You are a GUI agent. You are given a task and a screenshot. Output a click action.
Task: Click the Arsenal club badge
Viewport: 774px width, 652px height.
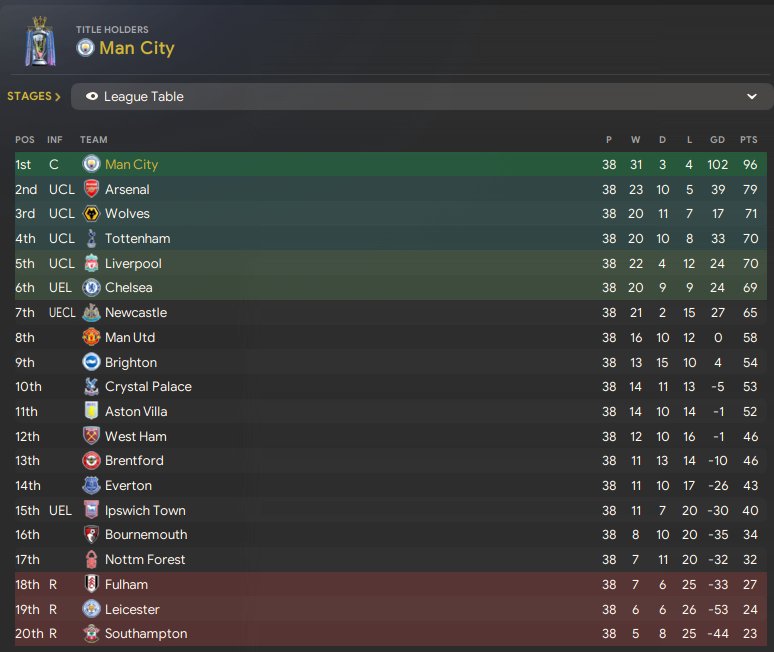[91, 189]
